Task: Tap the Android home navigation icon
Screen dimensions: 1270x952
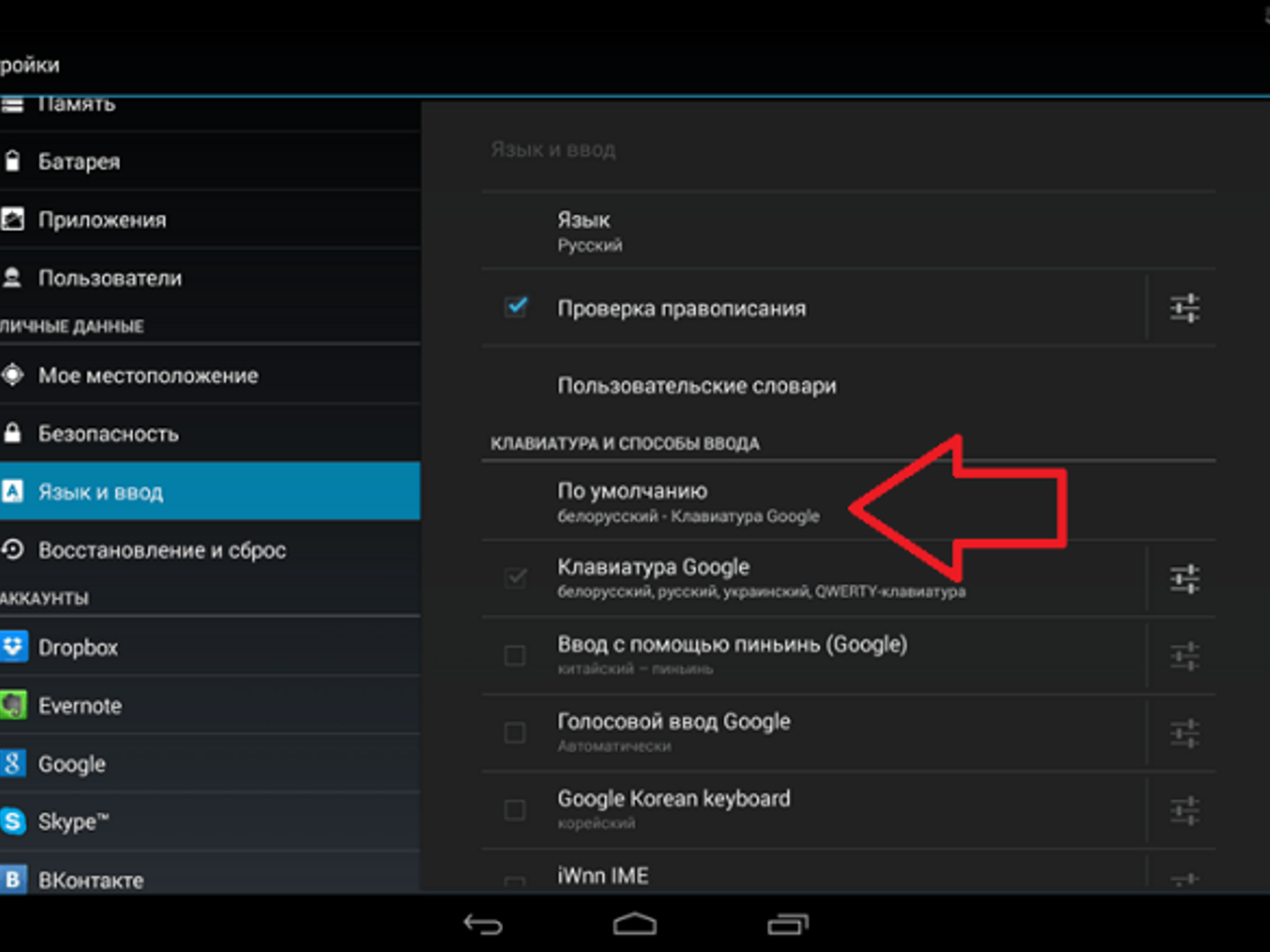Action: click(x=635, y=924)
